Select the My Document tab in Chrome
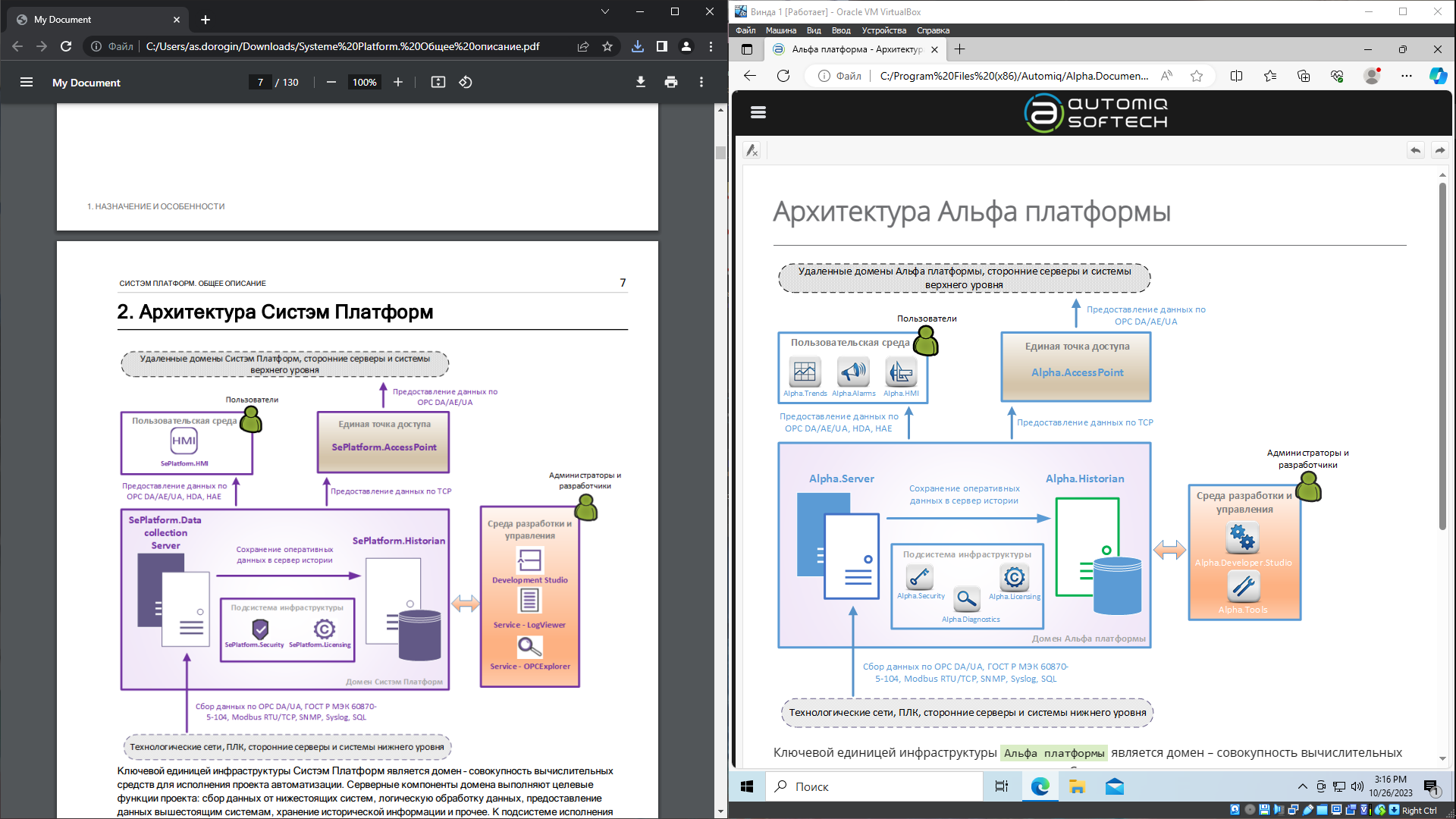This screenshot has width=1456, height=819. click(x=99, y=20)
